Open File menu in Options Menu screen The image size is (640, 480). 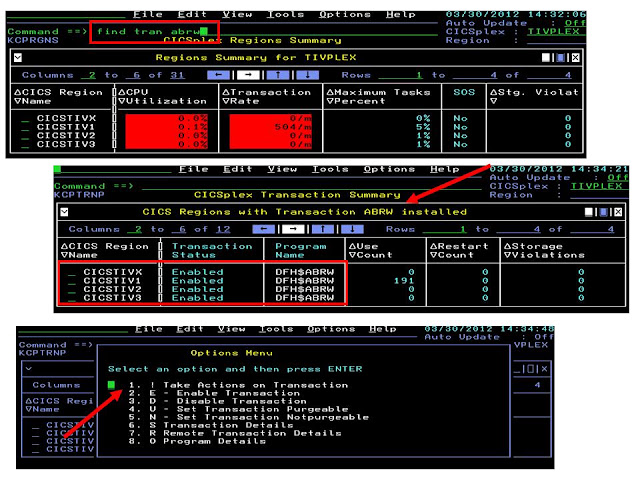[x=149, y=329]
